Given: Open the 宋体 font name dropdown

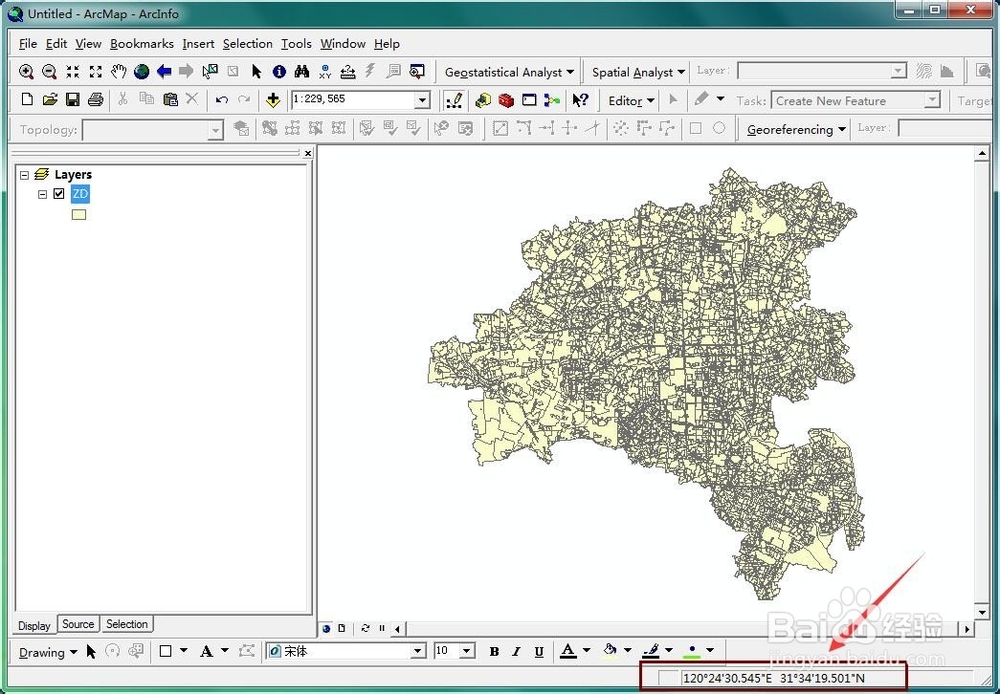Looking at the screenshot, I should coord(418,651).
